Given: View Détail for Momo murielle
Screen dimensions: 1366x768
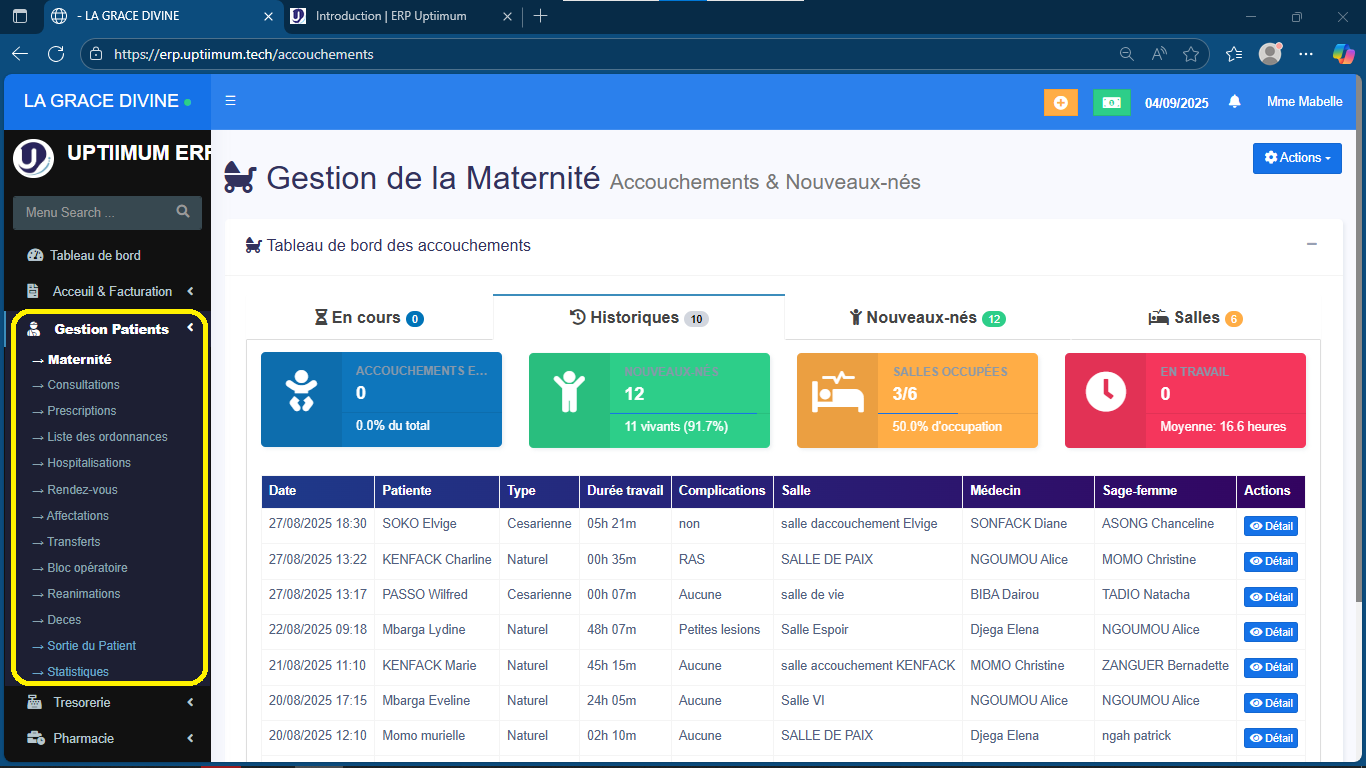Looking at the screenshot, I should 1271,738.
